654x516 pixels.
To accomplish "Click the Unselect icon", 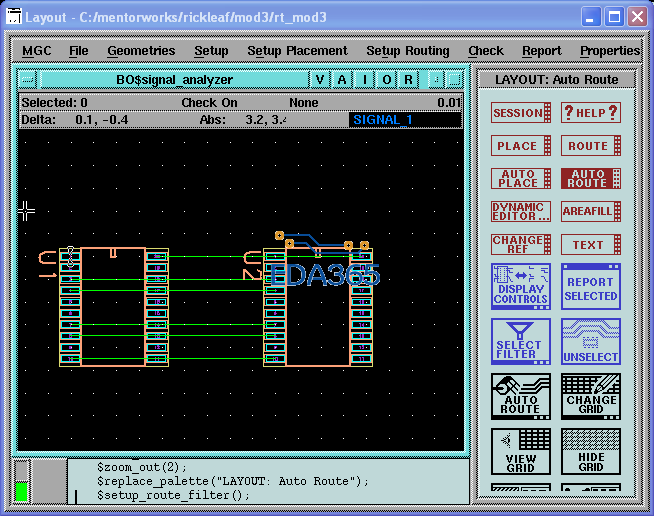I will pyautogui.click(x=590, y=341).
